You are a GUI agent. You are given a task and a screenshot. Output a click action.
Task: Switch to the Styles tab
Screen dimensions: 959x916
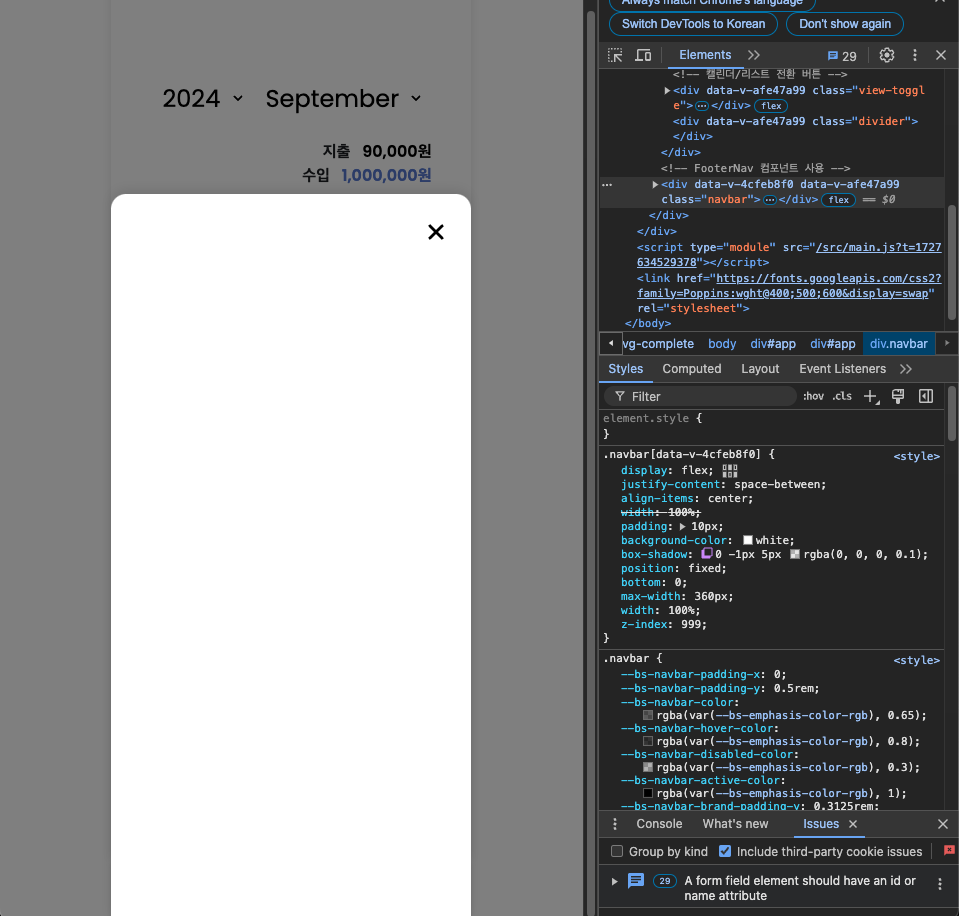(625, 369)
